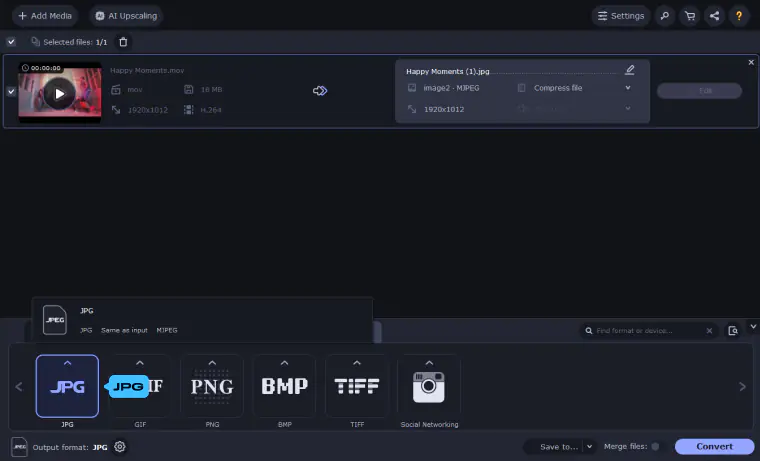Open the Settings menu
Viewport: 760px width, 461px height.
621,16
